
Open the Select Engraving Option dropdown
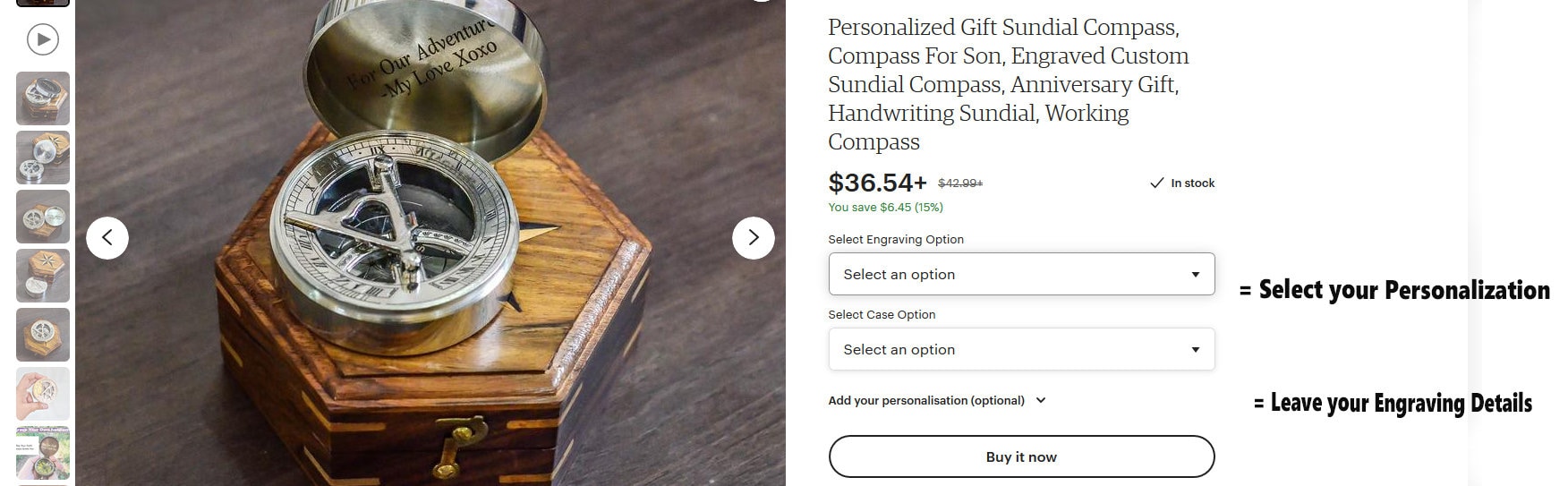[x=1021, y=274]
